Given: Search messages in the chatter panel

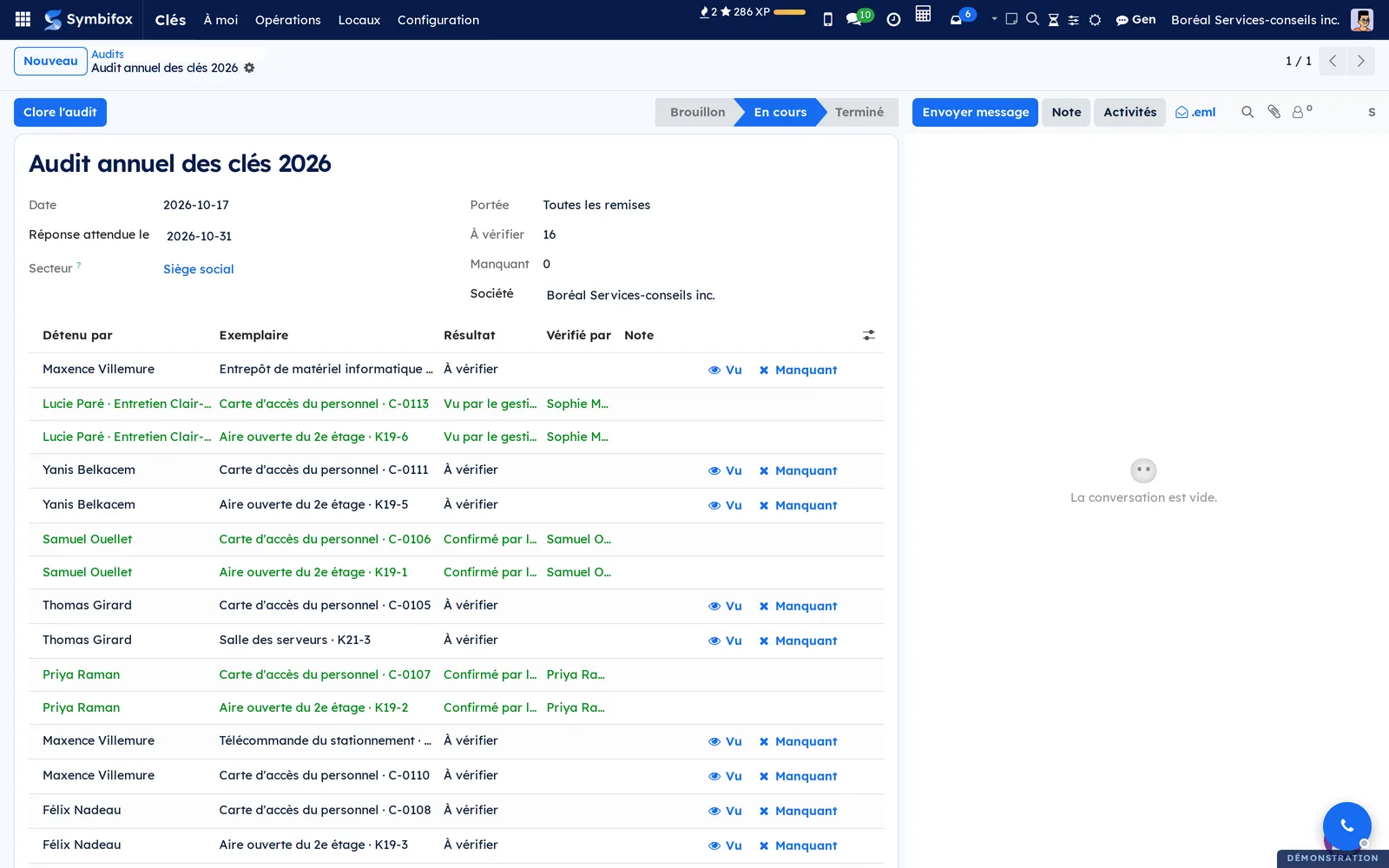Looking at the screenshot, I should point(1247,112).
